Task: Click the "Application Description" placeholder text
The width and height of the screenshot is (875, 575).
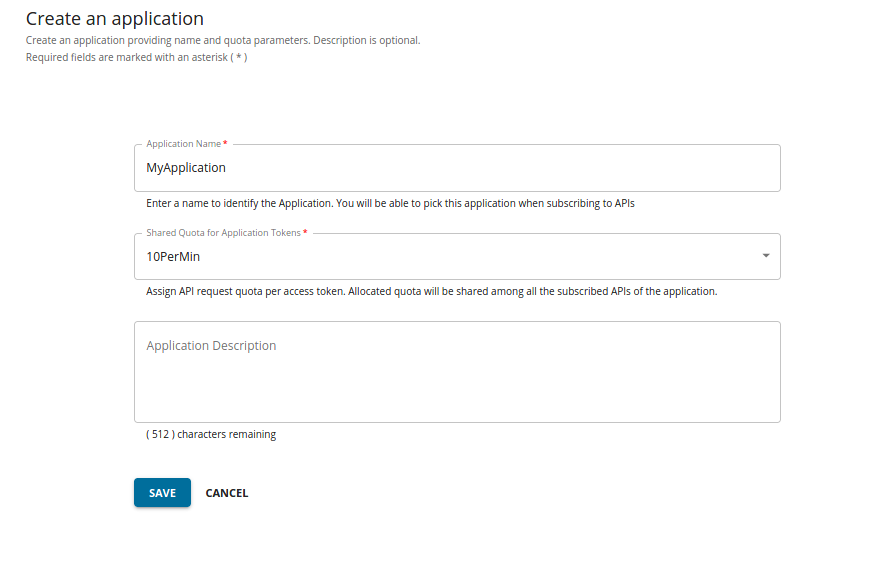Action: tap(211, 346)
